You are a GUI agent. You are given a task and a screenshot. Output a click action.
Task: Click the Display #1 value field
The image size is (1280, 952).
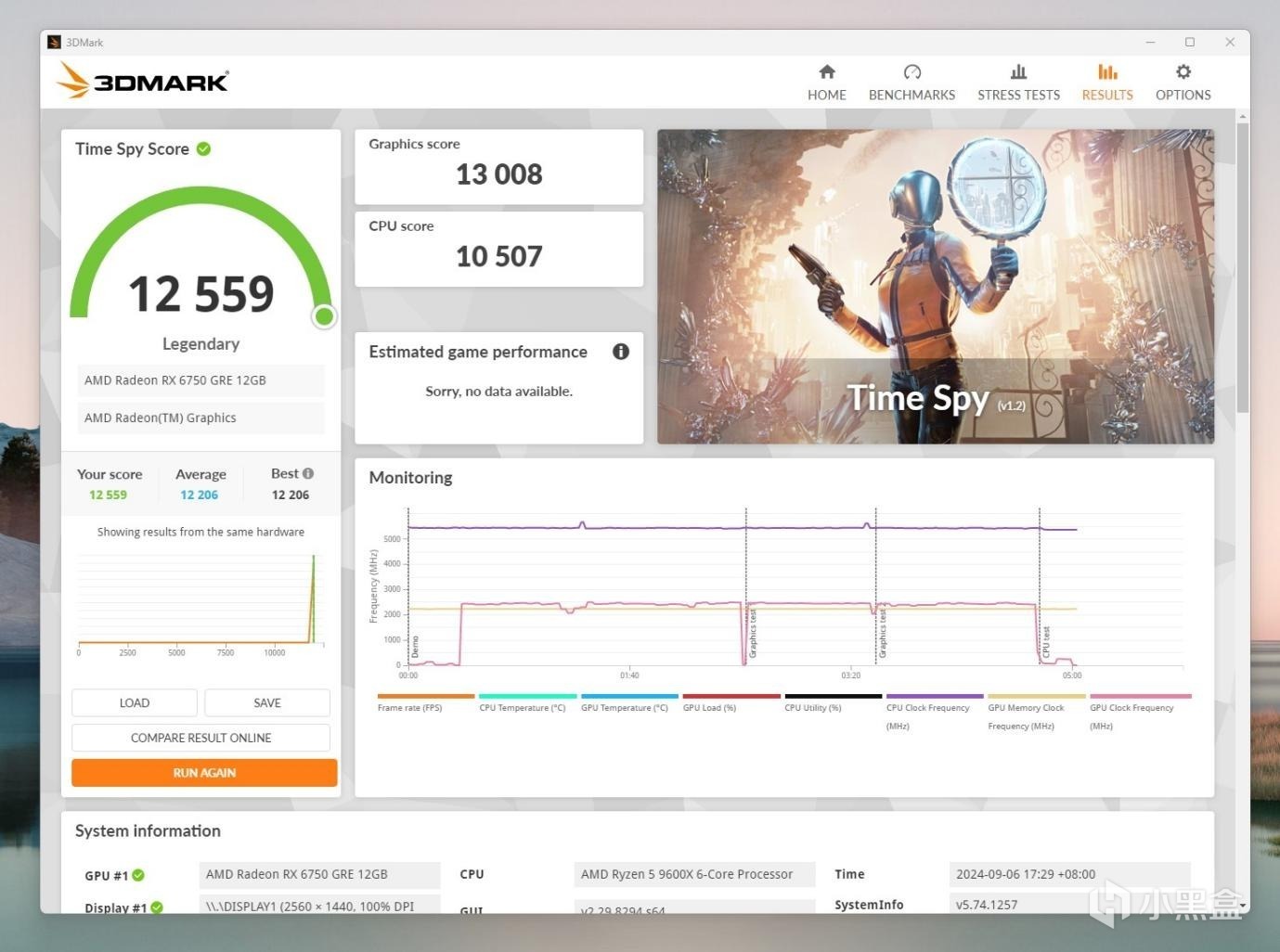click(x=319, y=905)
